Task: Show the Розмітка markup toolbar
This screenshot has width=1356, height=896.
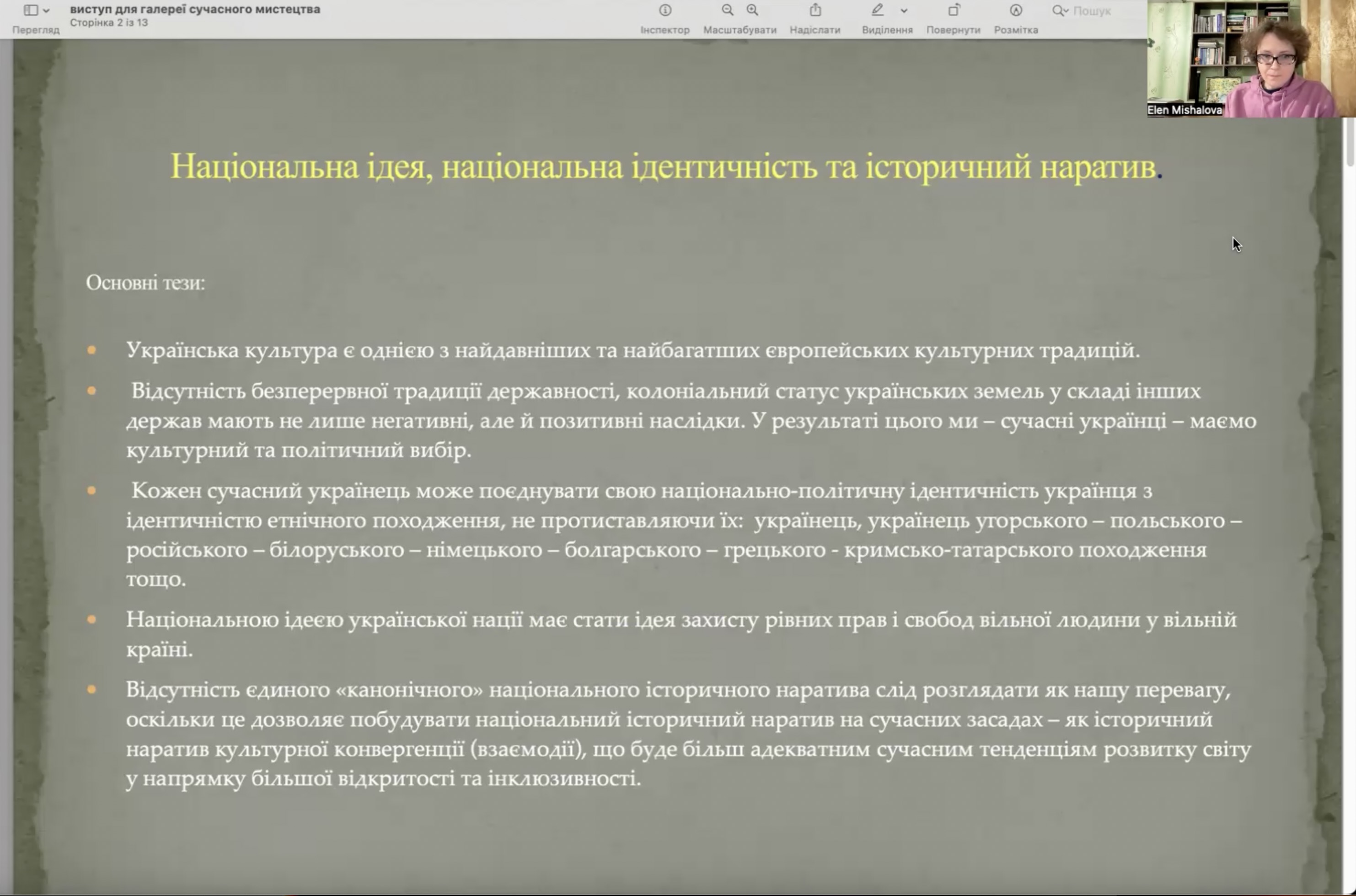Action: 1016,10
